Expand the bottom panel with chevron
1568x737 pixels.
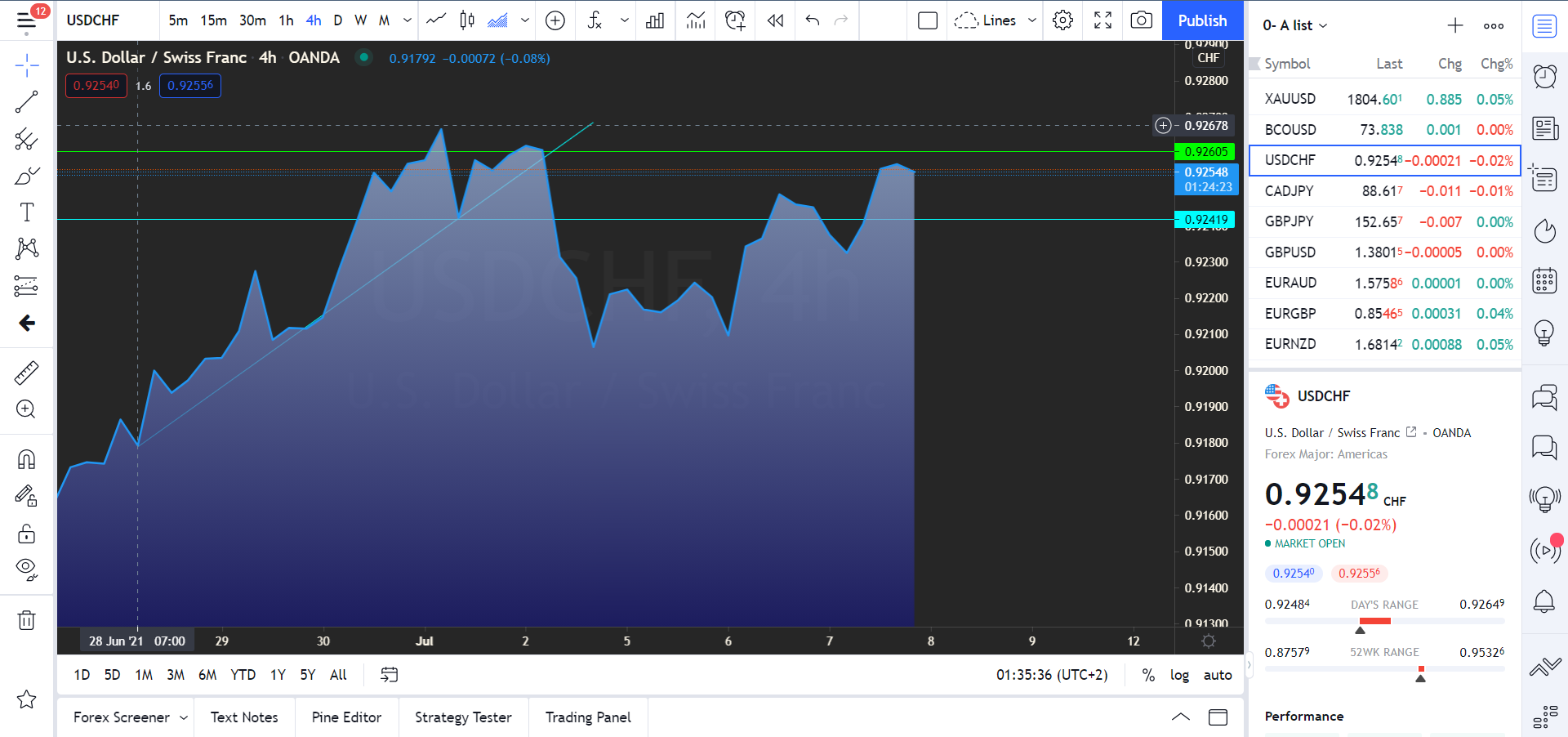1181,717
